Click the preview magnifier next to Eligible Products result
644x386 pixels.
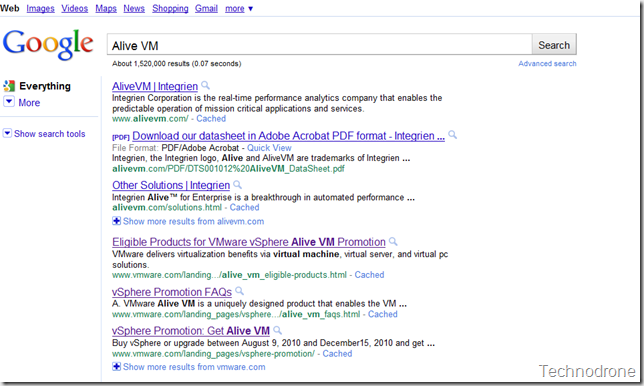pos(393,241)
